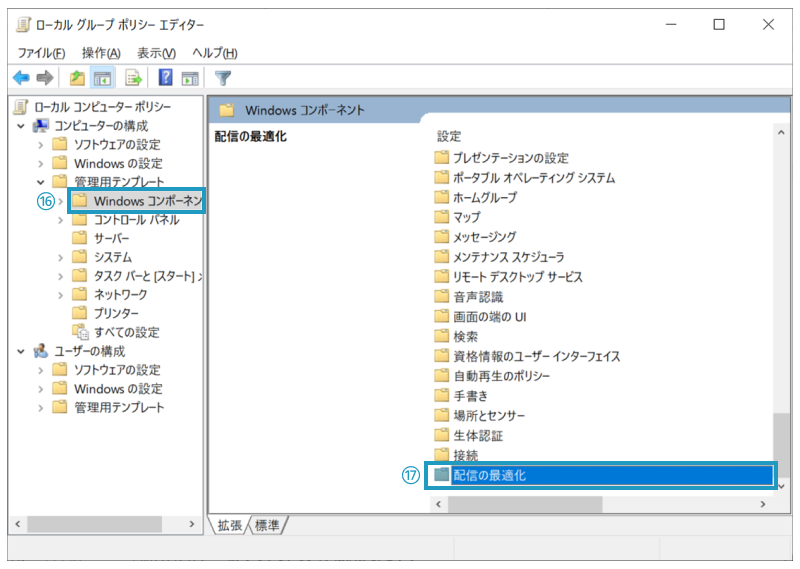
Task: Select プリンター folder in the tree
Action: 116,313
